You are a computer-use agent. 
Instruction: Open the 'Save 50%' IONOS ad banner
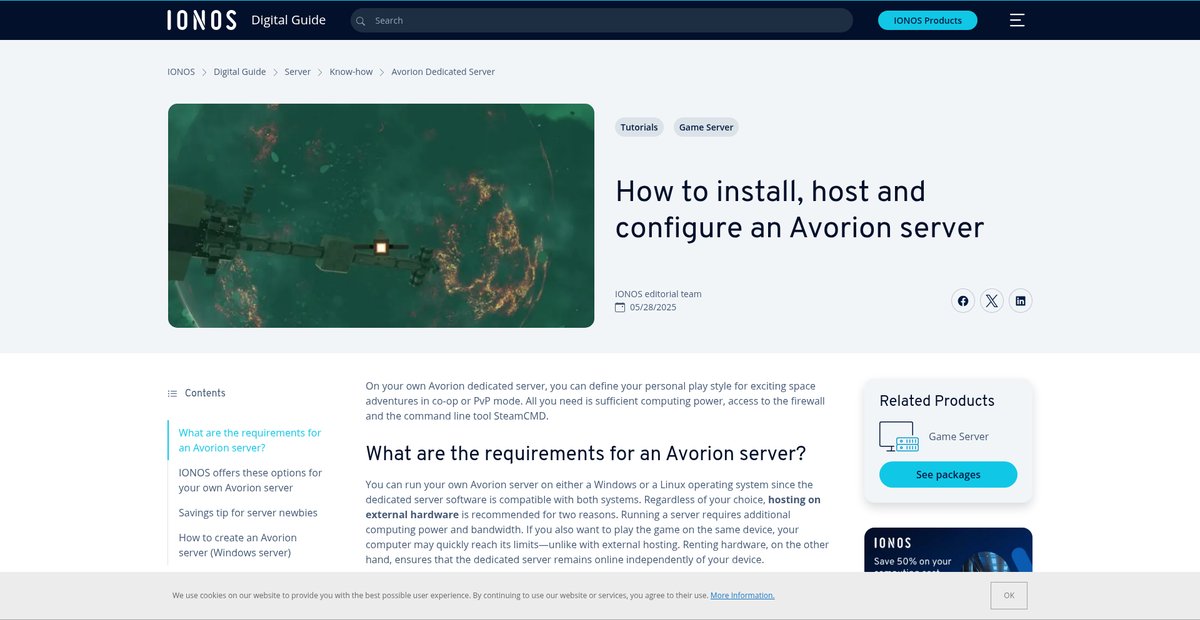click(948, 550)
